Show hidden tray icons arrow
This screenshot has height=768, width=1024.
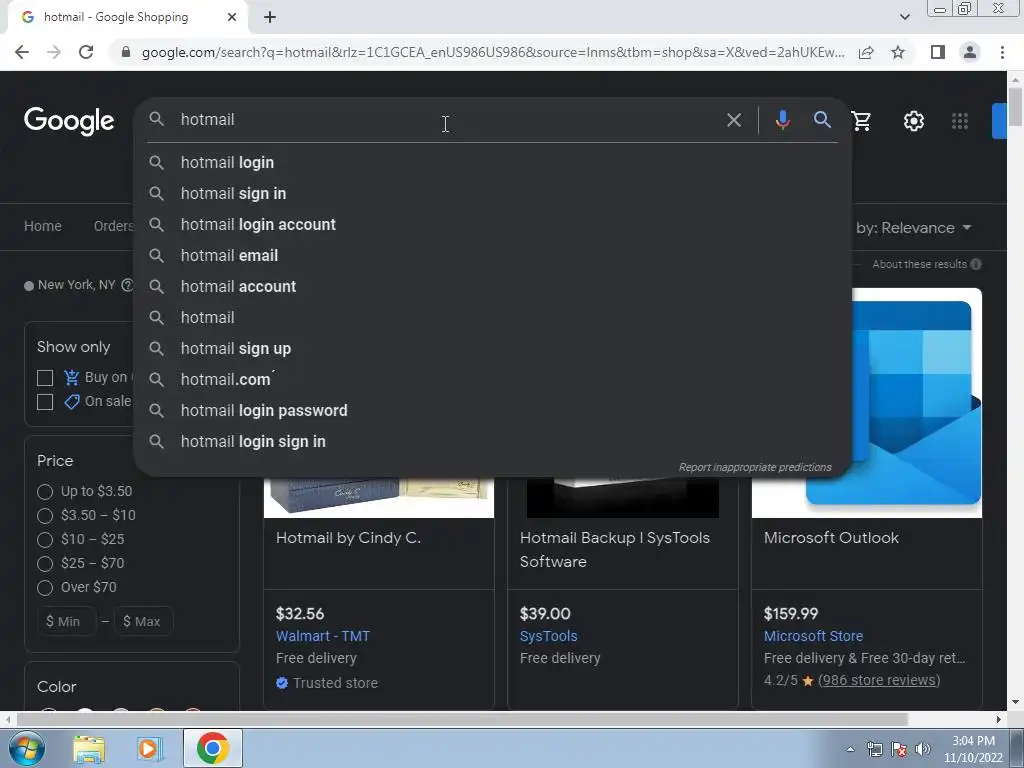tap(850, 749)
